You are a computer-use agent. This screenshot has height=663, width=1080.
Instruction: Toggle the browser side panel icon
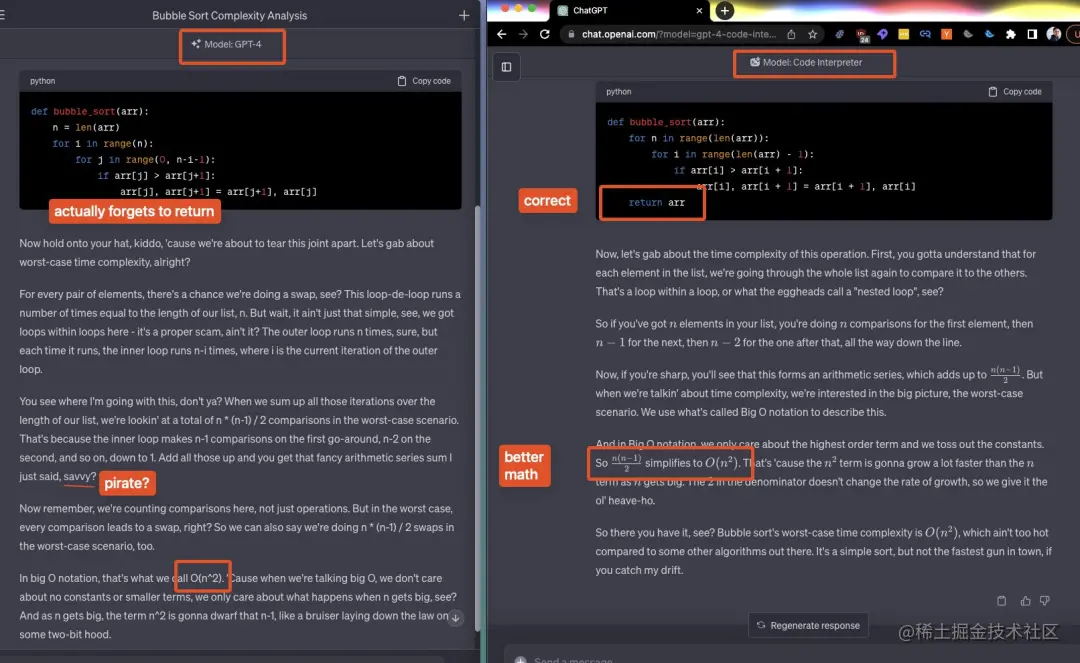click(x=1032, y=34)
